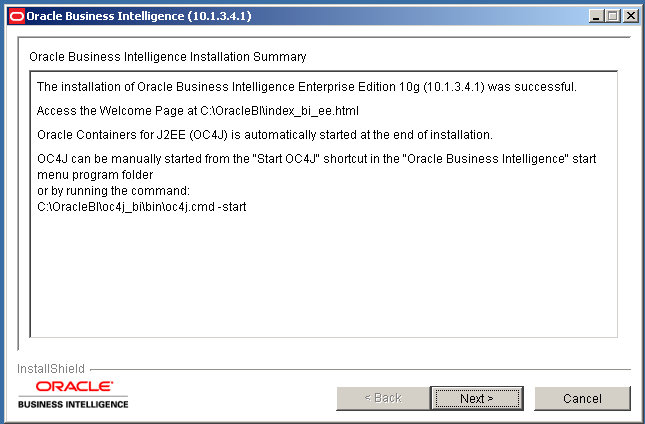
Task: Click the BUSINESS INTELLIGENCE text under logo
Action: pos(73,404)
